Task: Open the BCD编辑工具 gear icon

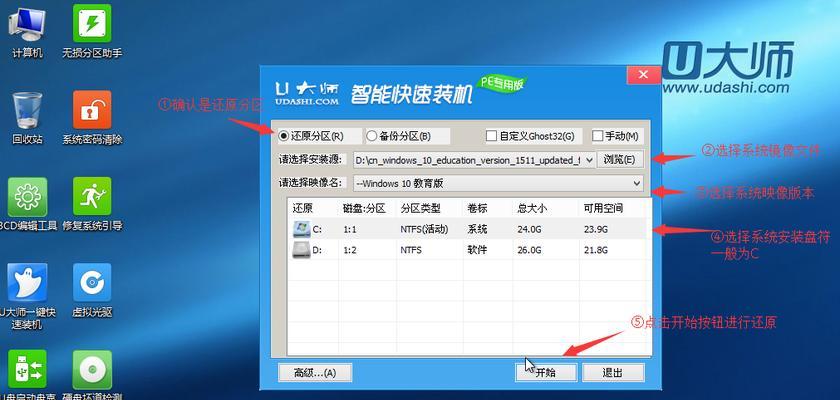Action: (27, 197)
